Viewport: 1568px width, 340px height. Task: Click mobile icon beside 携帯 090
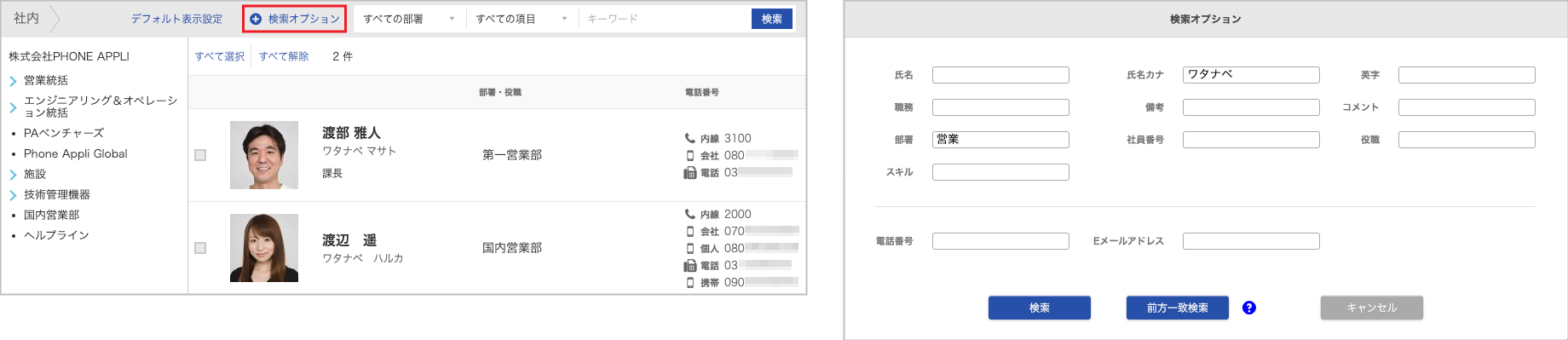(x=690, y=282)
